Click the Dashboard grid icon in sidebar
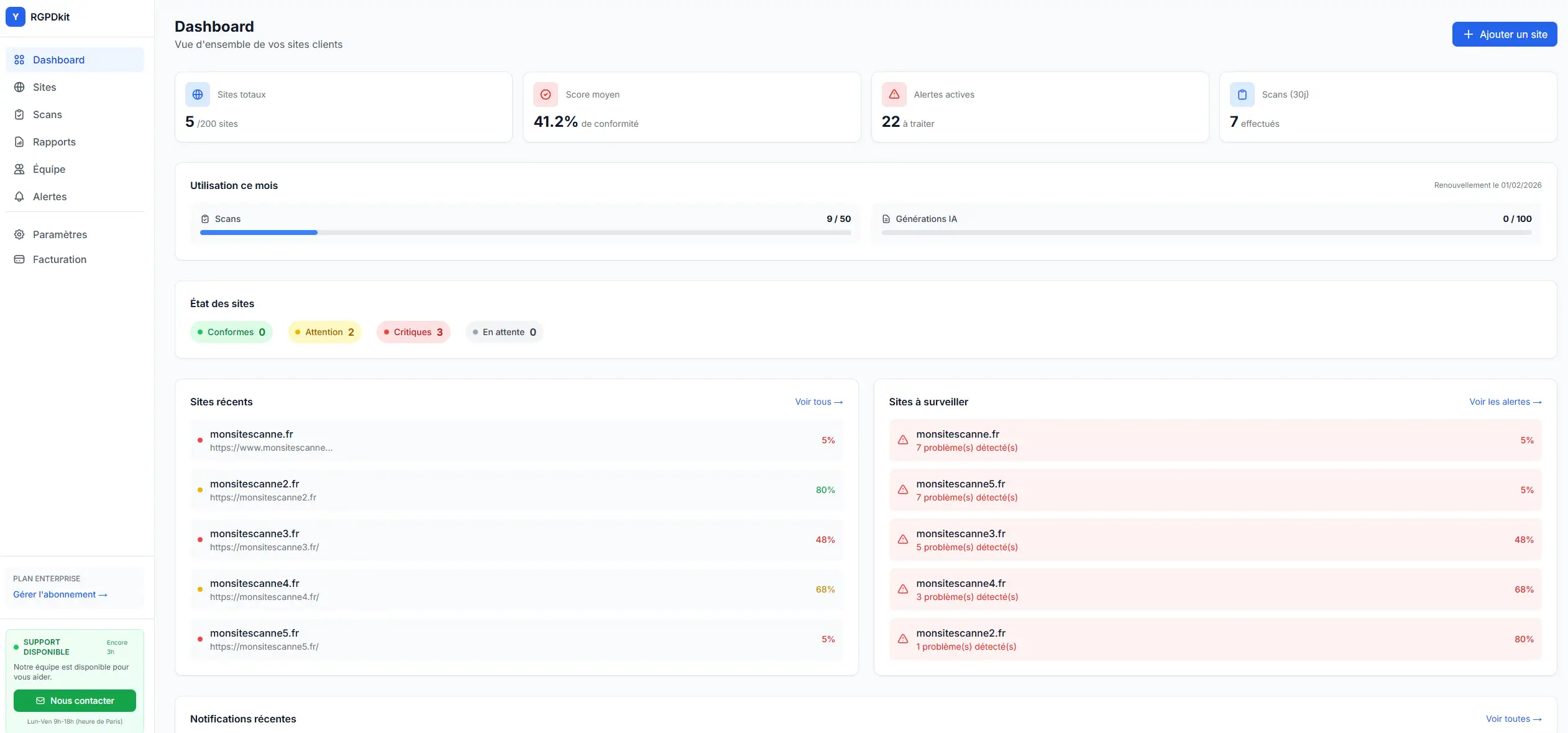The height and width of the screenshot is (733, 1568). 19,60
